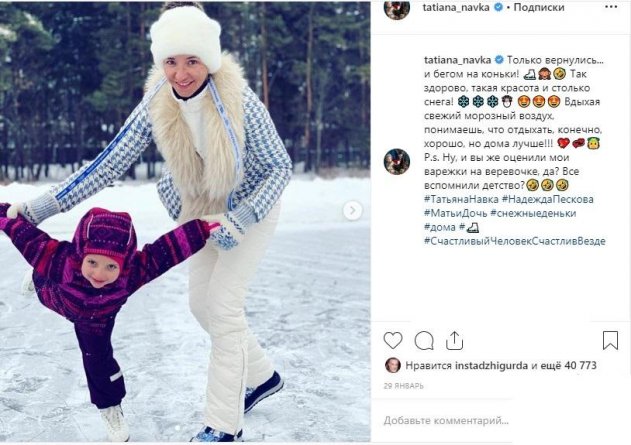The image size is (631, 445).
Task: Go to next photo with carousel arrow
Action: click(x=352, y=210)
